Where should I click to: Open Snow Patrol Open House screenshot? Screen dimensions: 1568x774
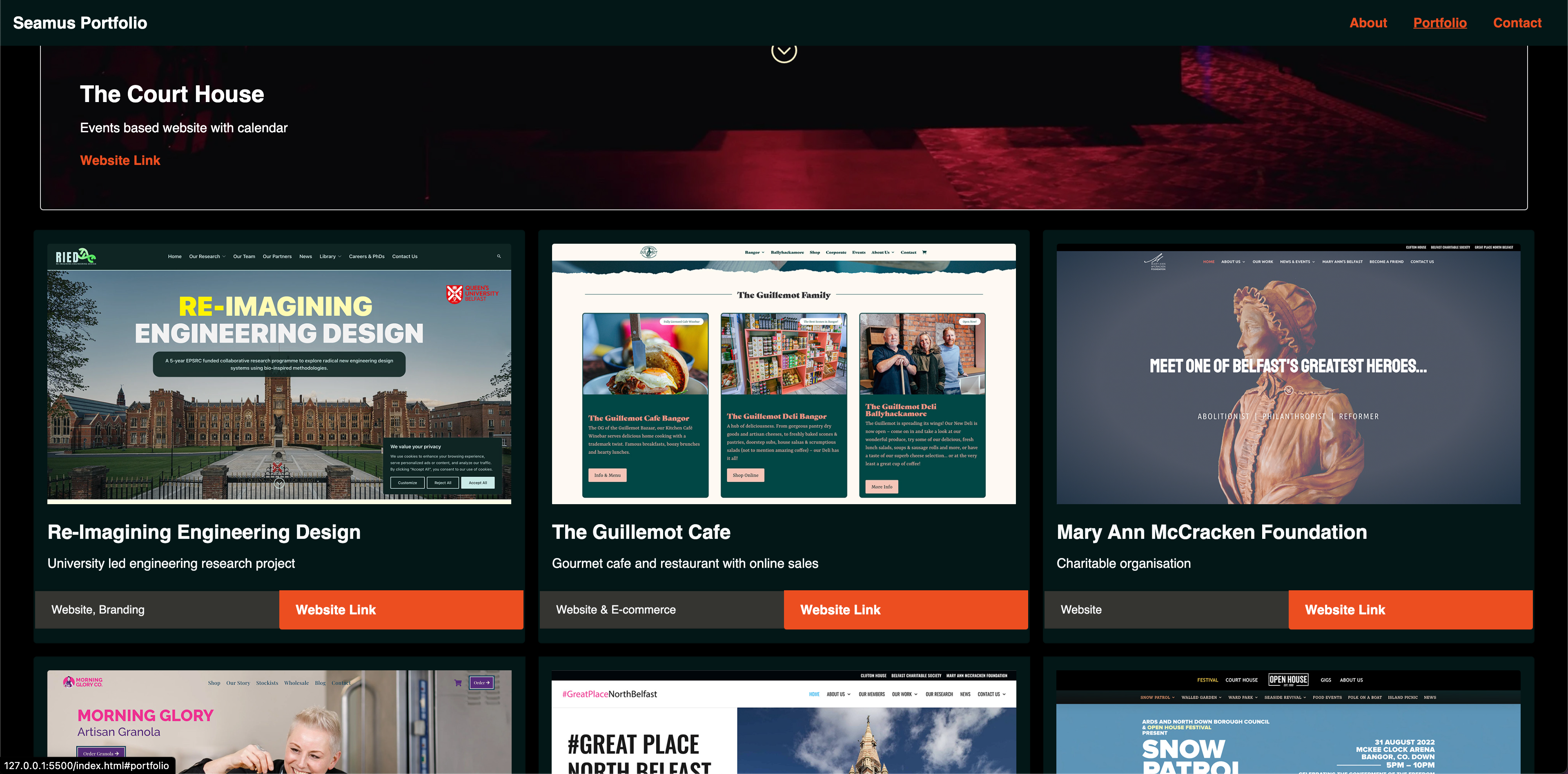pos(1288,722)
